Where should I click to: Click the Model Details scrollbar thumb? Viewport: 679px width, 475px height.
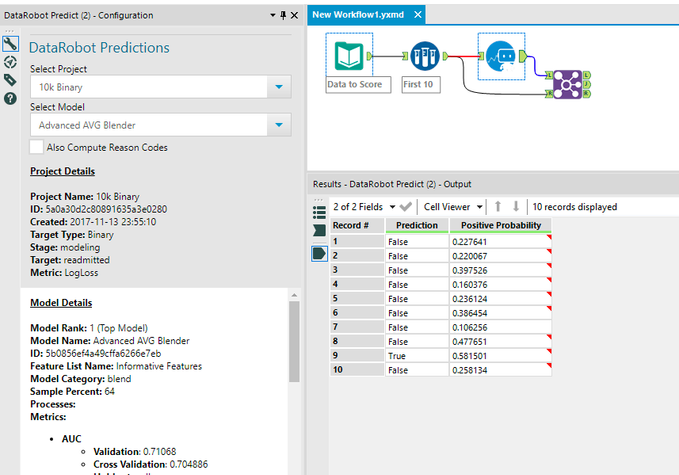[x=294, y=342]
